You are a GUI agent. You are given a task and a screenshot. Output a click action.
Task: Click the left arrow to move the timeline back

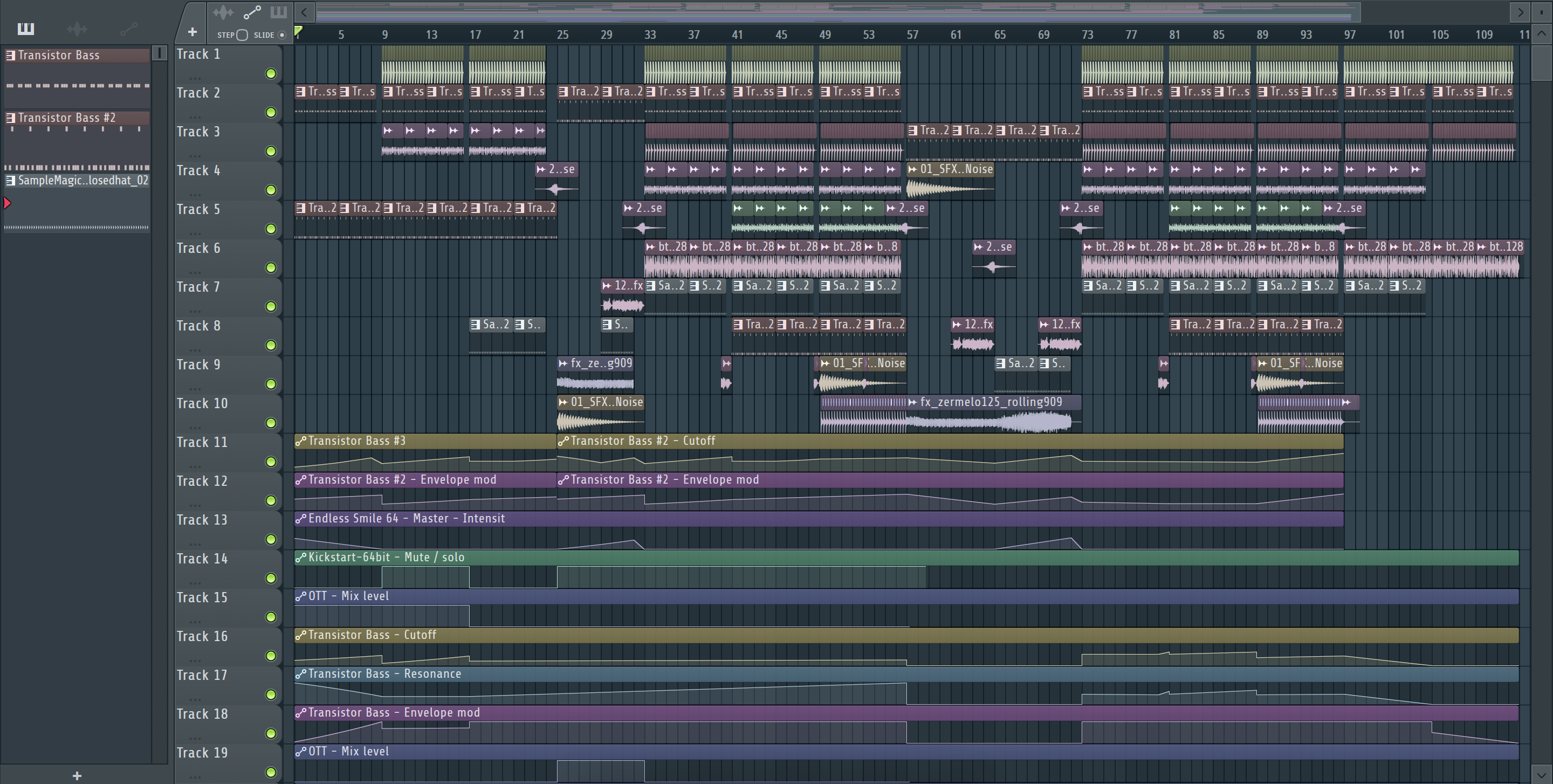(305, 12)
